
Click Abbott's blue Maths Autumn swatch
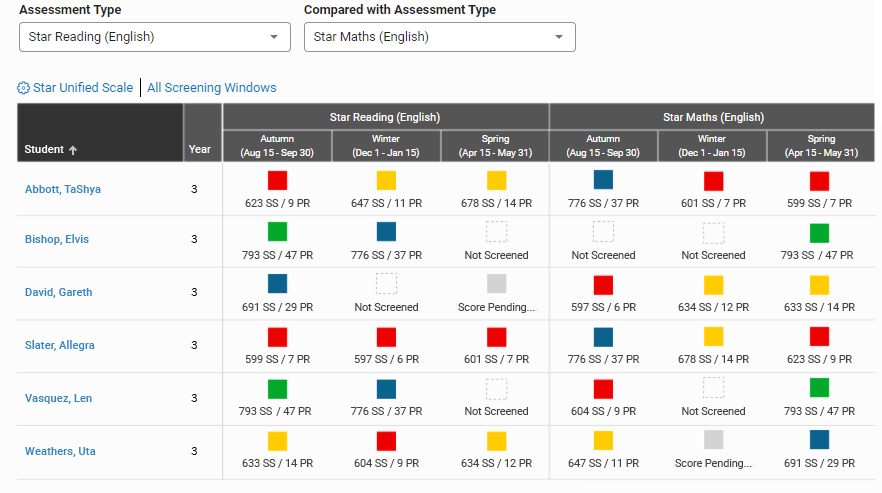[x=604, y=180]
